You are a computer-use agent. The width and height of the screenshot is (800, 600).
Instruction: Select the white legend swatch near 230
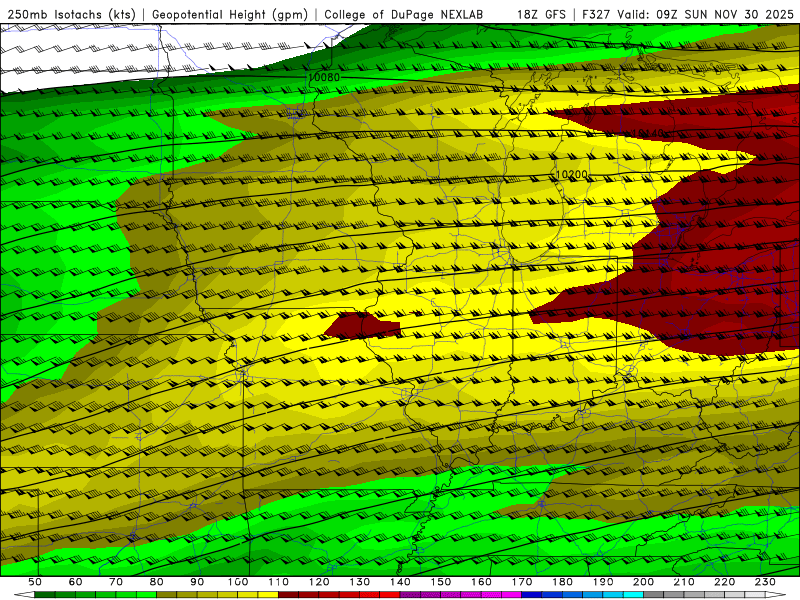coord(755,595)
